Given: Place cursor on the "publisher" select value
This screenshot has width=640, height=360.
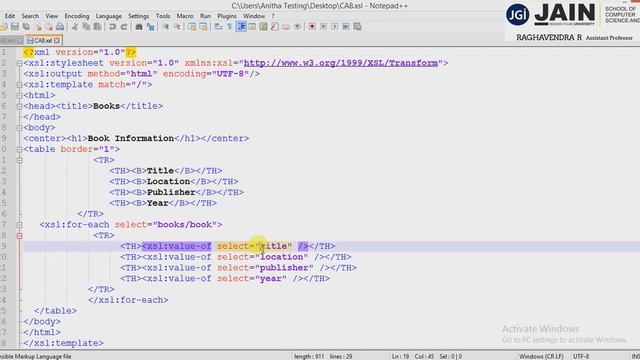Looking at the screenshot, I should [x=284, y=268].
